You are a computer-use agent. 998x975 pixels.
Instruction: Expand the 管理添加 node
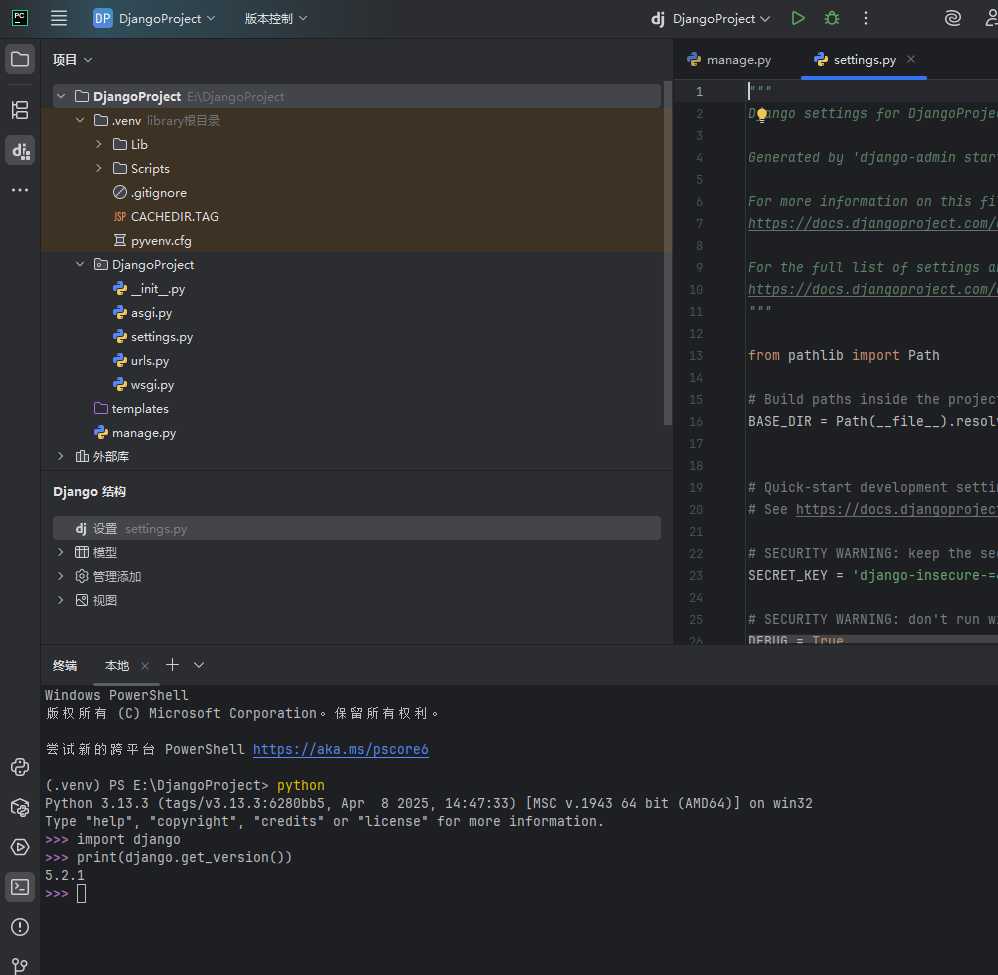coord(61,576)
